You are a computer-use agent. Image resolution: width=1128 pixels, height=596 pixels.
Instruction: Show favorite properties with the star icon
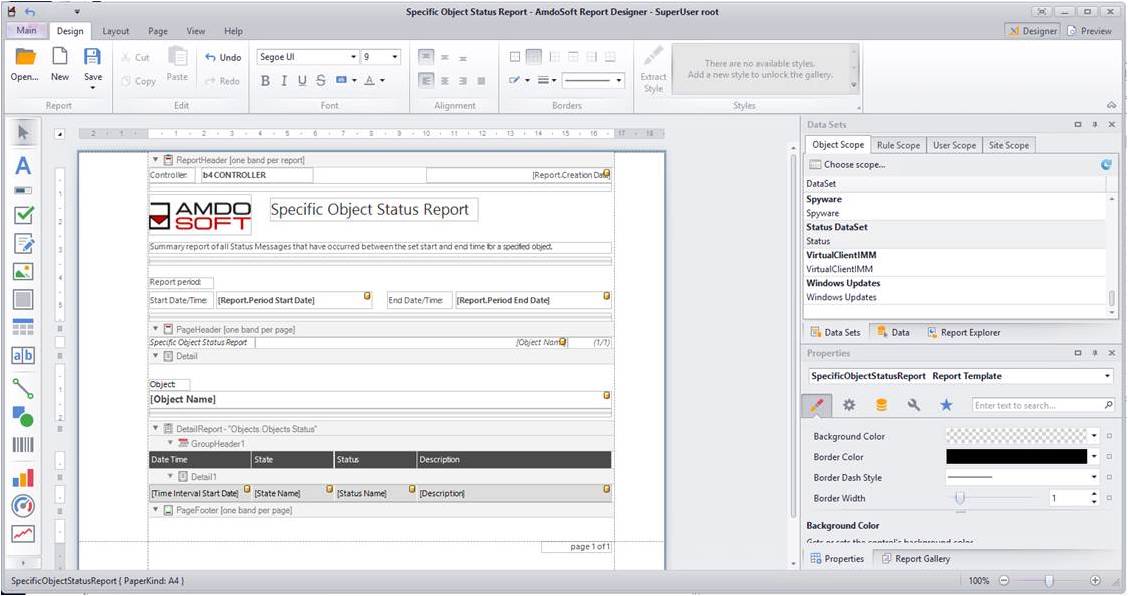(x=946, y=405)
